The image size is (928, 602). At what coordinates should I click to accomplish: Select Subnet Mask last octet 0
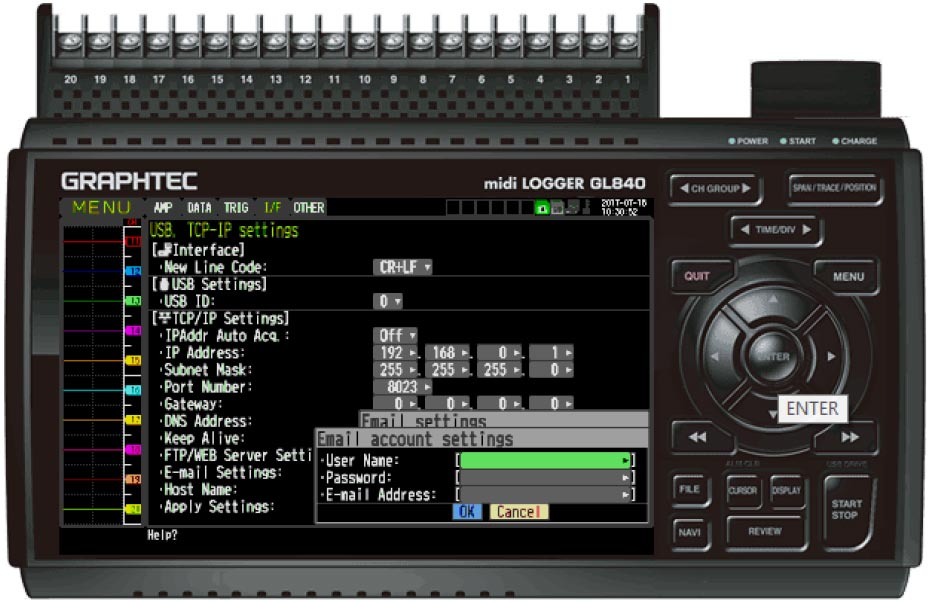[x=551, y=370]
